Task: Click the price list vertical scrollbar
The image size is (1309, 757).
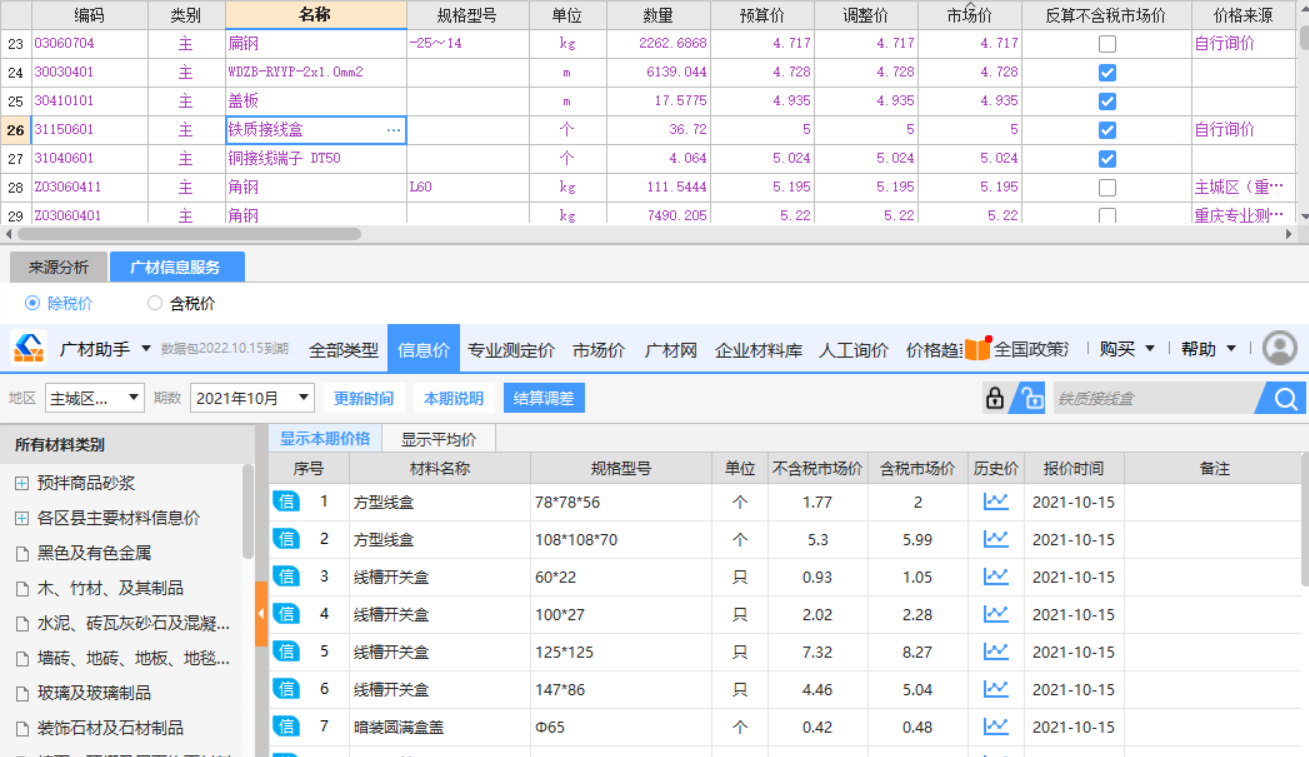Action: point(1304,520)
